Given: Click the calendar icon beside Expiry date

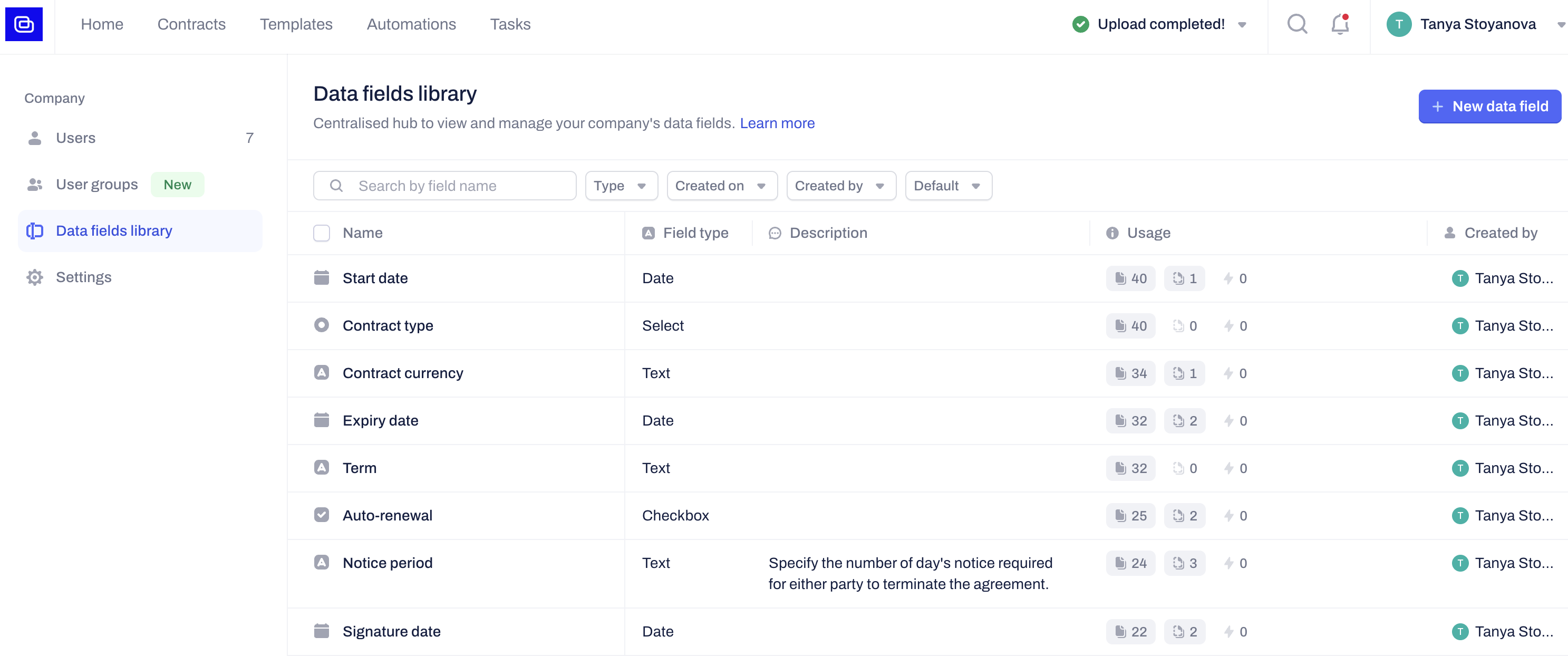Looking at the screenshot, I should (322, 420).
